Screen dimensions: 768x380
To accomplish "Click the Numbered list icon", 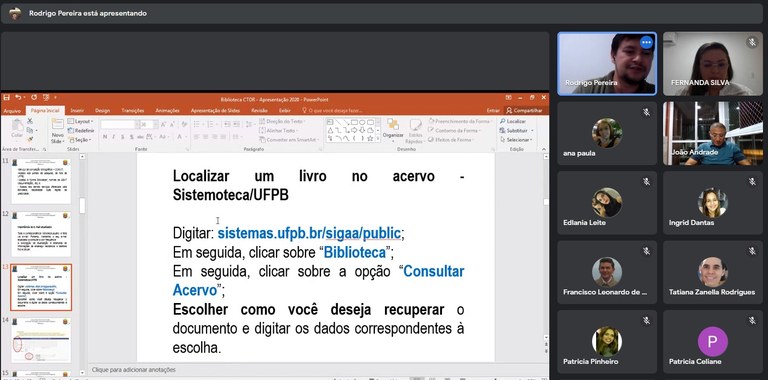I will click(210, 124).
